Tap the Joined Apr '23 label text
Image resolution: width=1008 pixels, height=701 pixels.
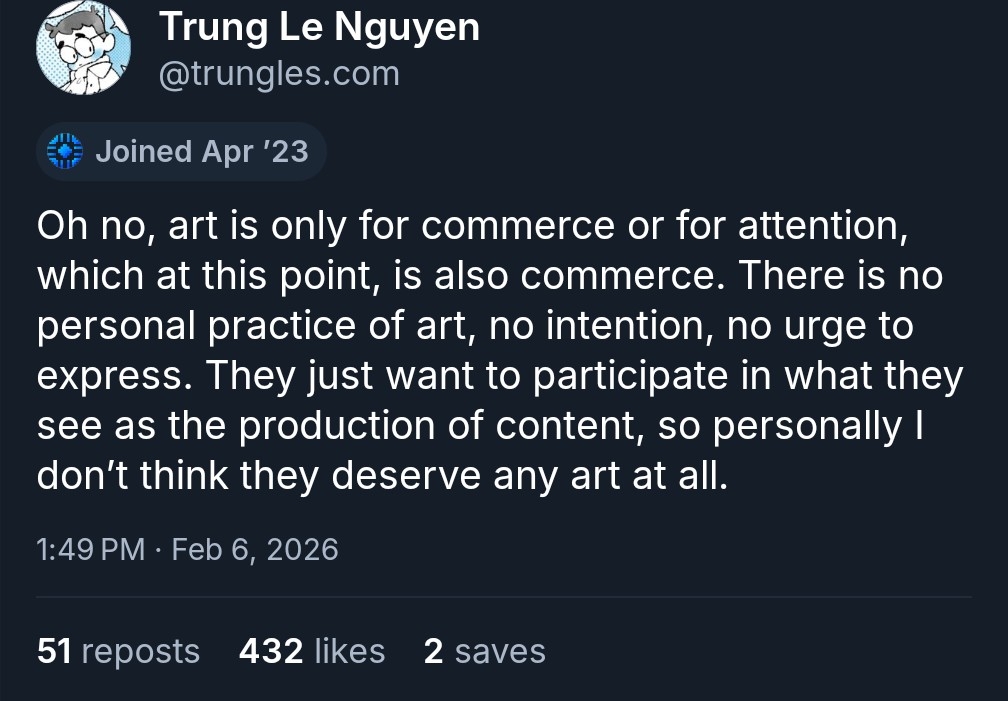click(x=202, y=152)
